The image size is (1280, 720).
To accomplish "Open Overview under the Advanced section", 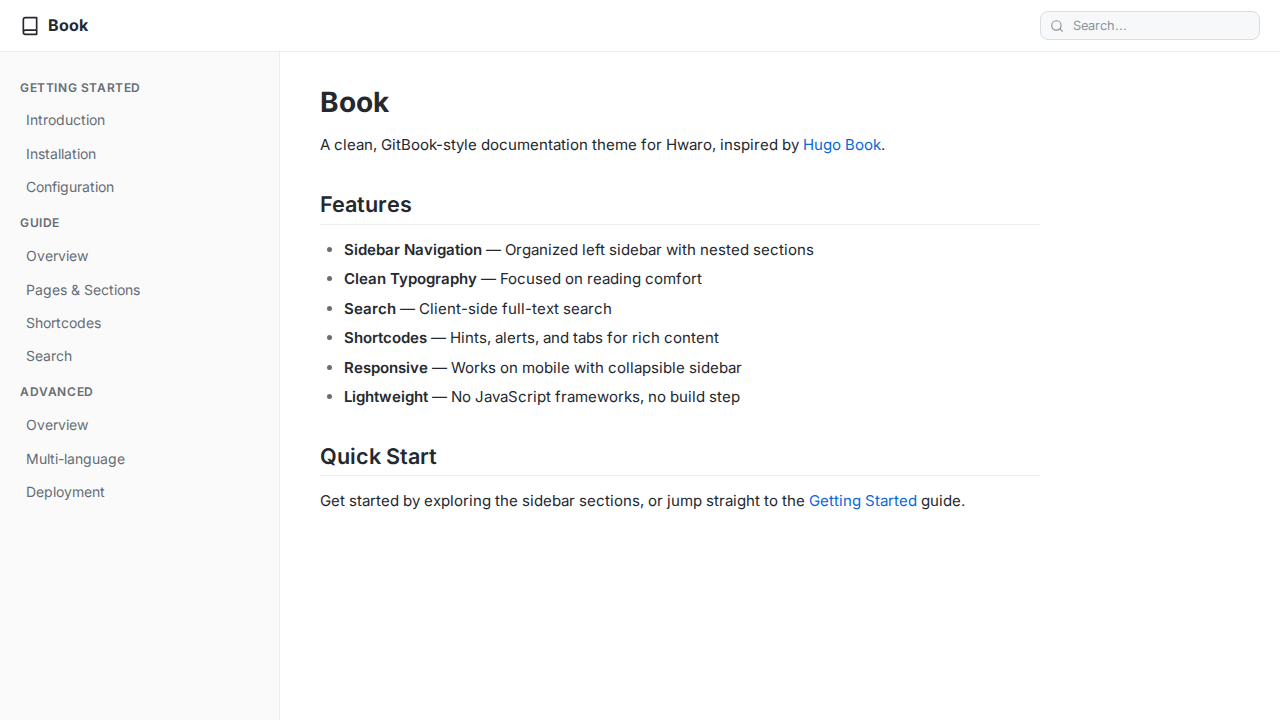I will (x=57, y=425).
